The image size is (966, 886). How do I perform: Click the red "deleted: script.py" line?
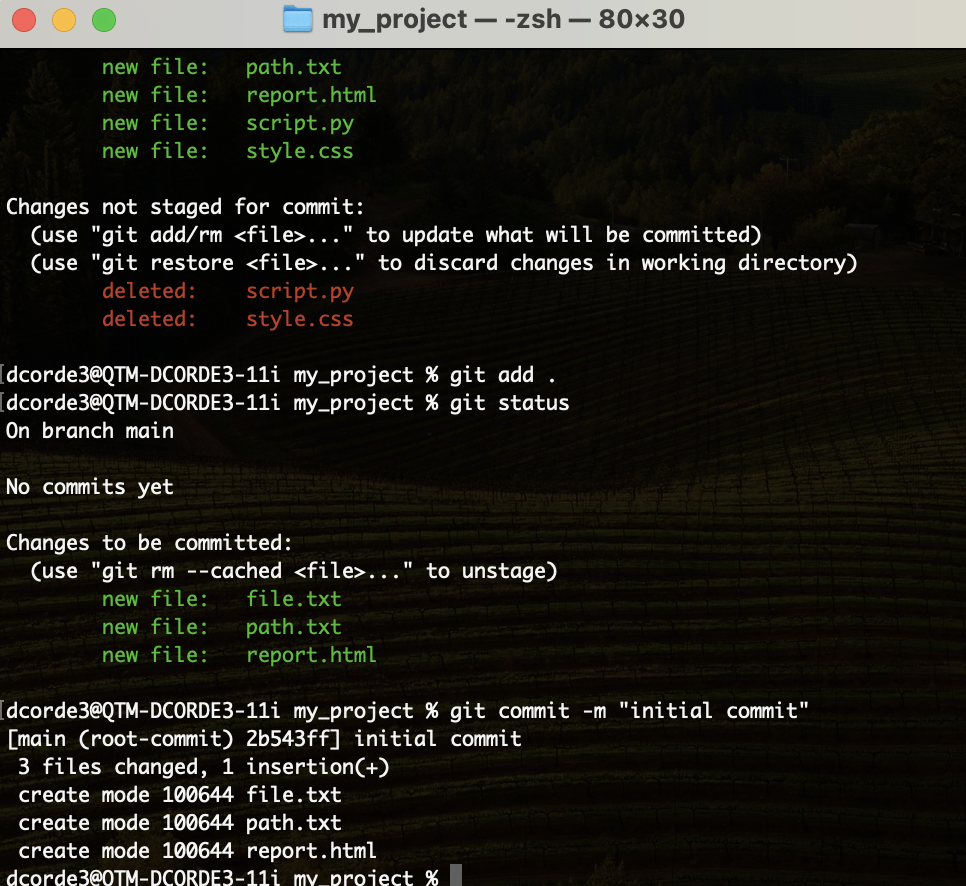click(x=227, y=292)
